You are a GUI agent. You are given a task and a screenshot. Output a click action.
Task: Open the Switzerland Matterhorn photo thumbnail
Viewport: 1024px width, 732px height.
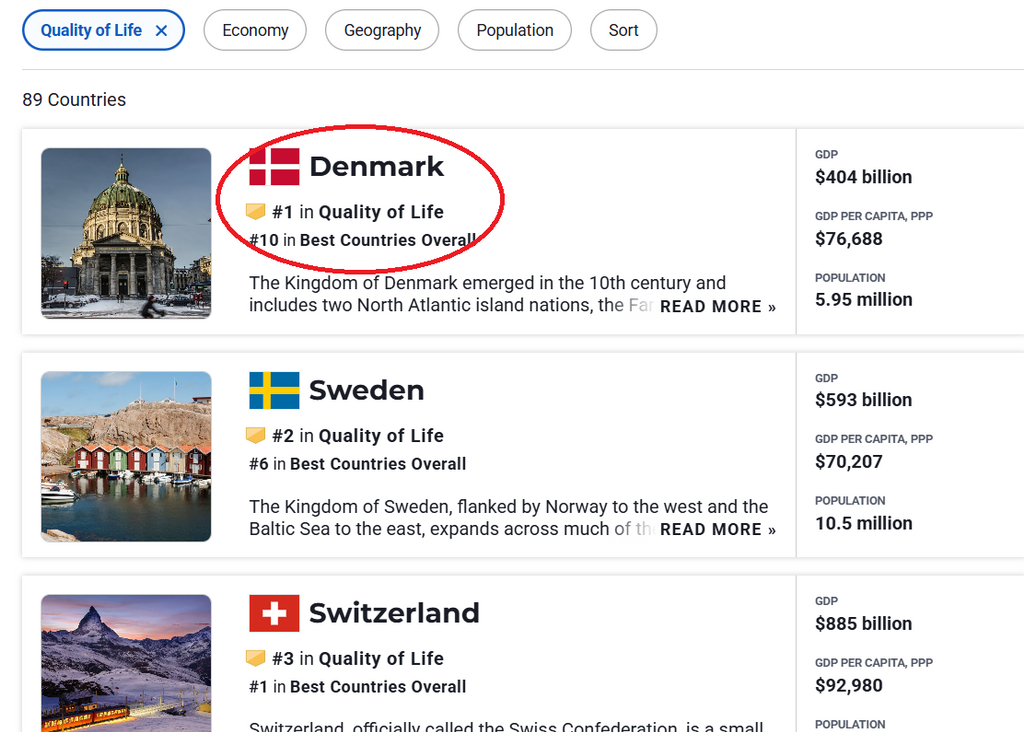click(x=126, y=663)
